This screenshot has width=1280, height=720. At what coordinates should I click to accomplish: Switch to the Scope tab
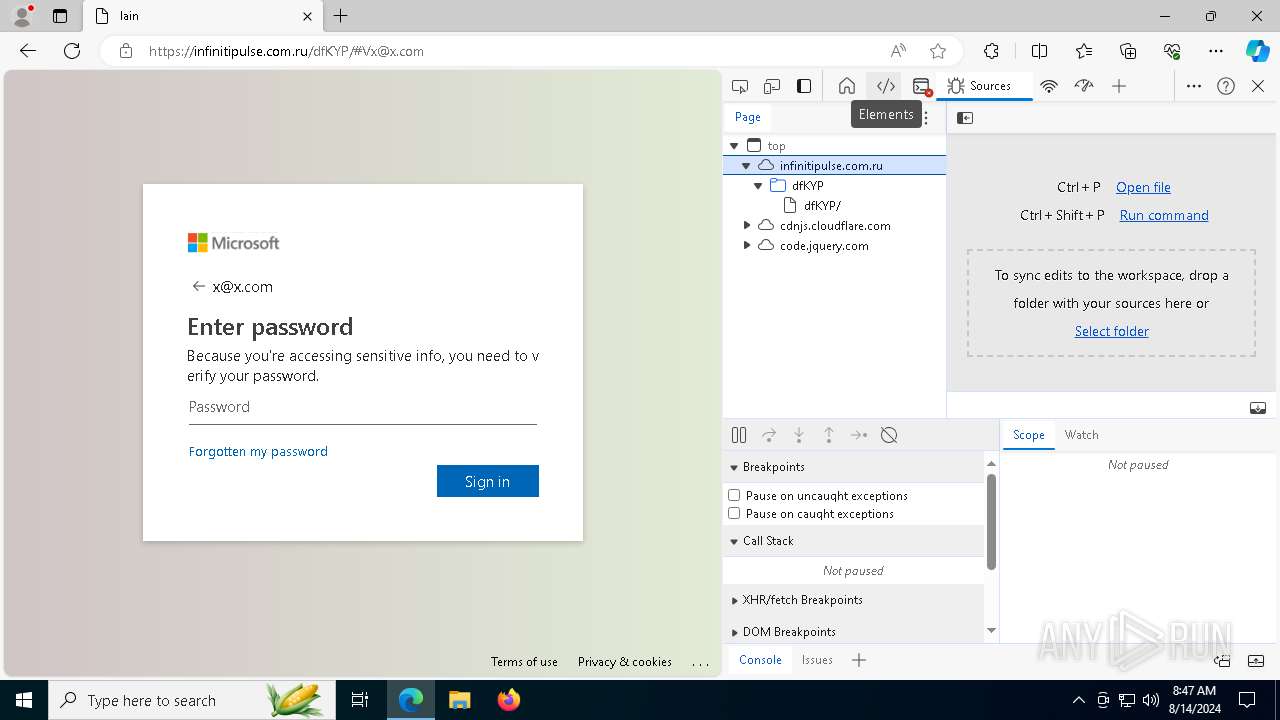click(1028, 435)
